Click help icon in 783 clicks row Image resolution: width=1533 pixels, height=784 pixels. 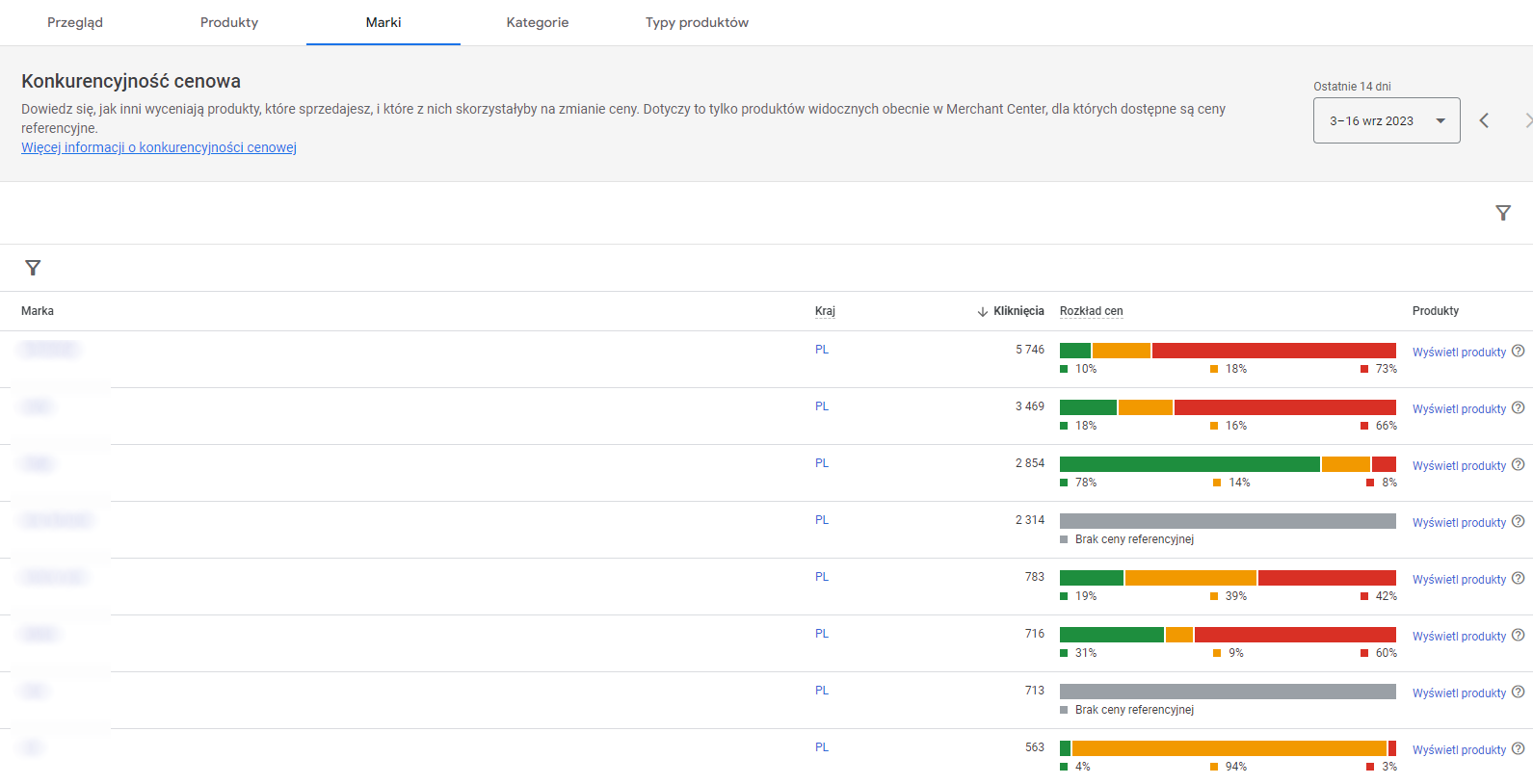[x=1519, y=578]
